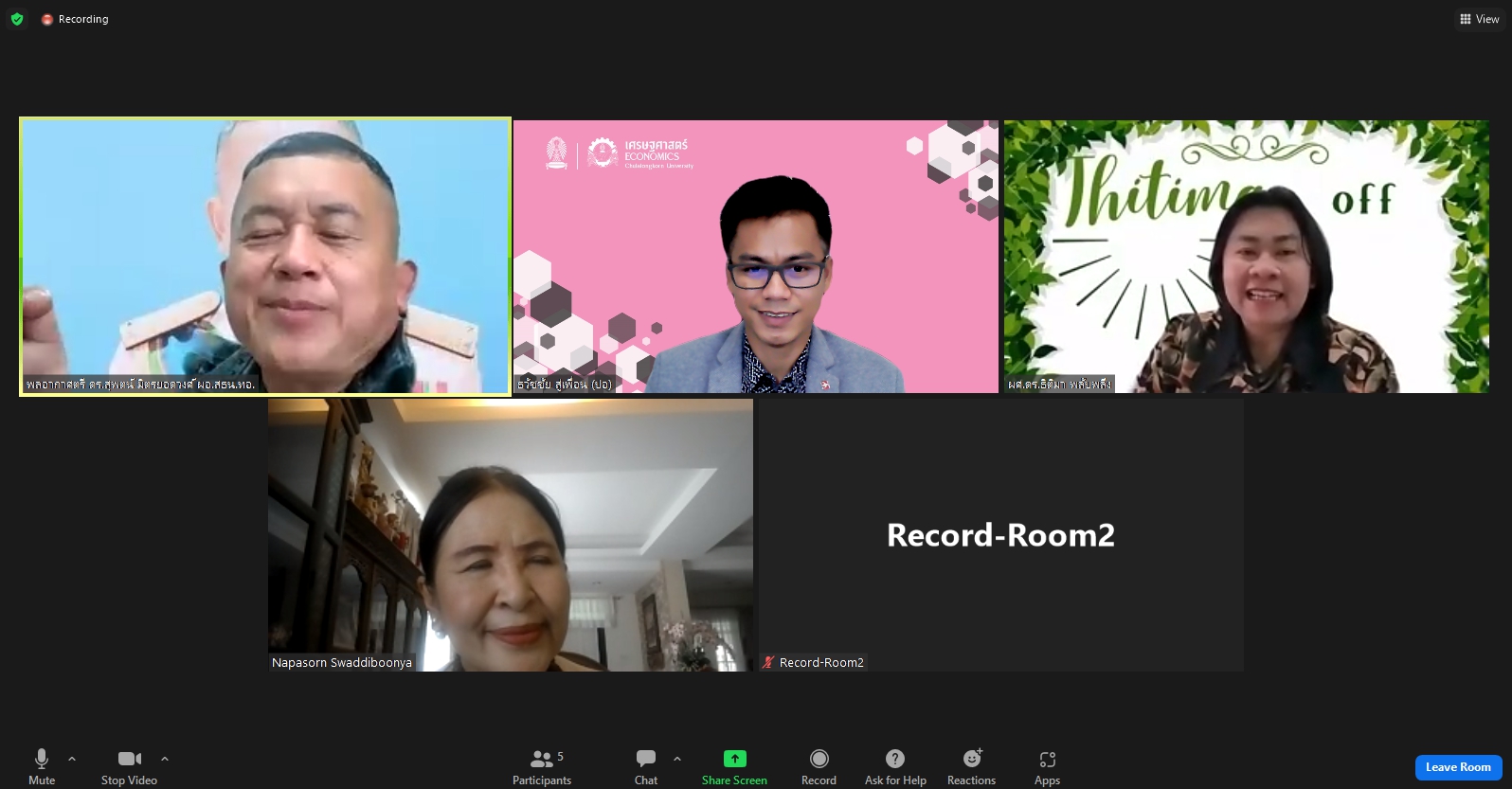Click the blue Leave Room button
This screenshot has height=789, width=1512.
pos(1458,767)
